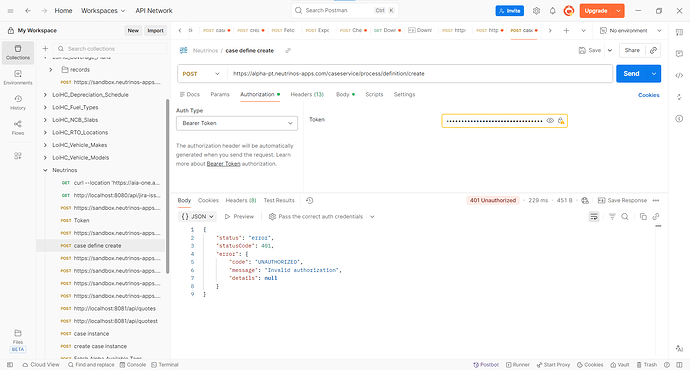Click the Invite button
The height and width of the screenshot is (370, 690).
[x=510, y=11]
